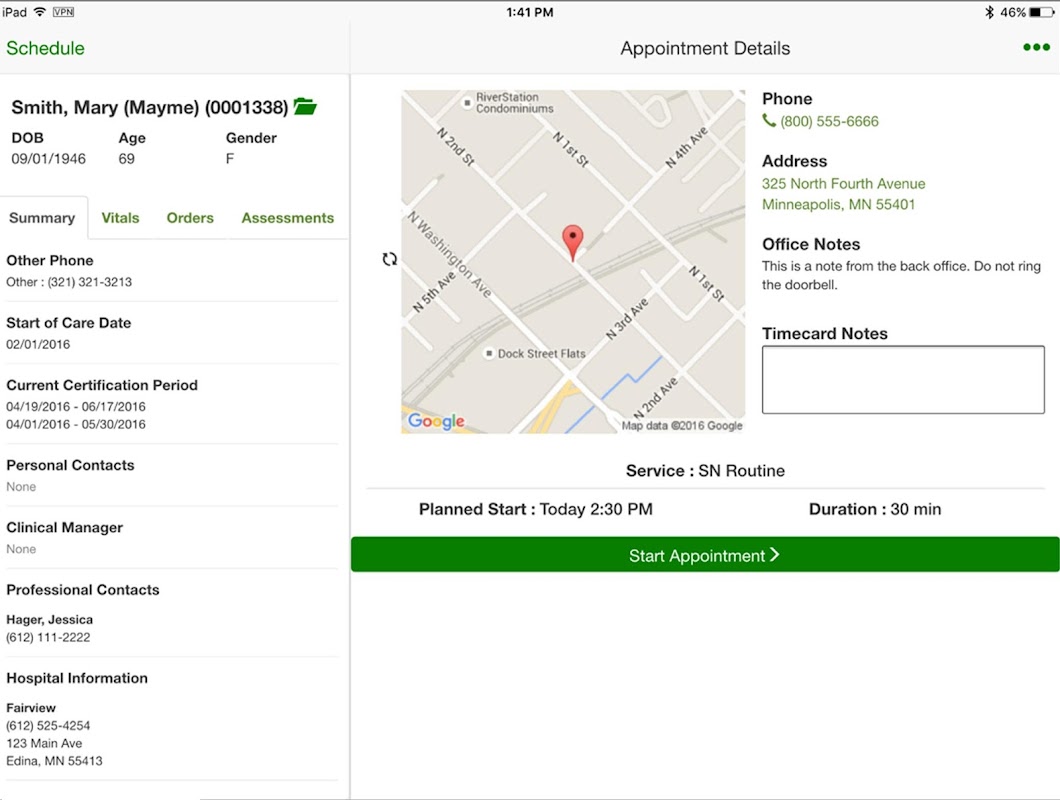Tap the Bluetooth status icon
Viewport: 1060px width, 800px height.
click(x=990, y=12)
